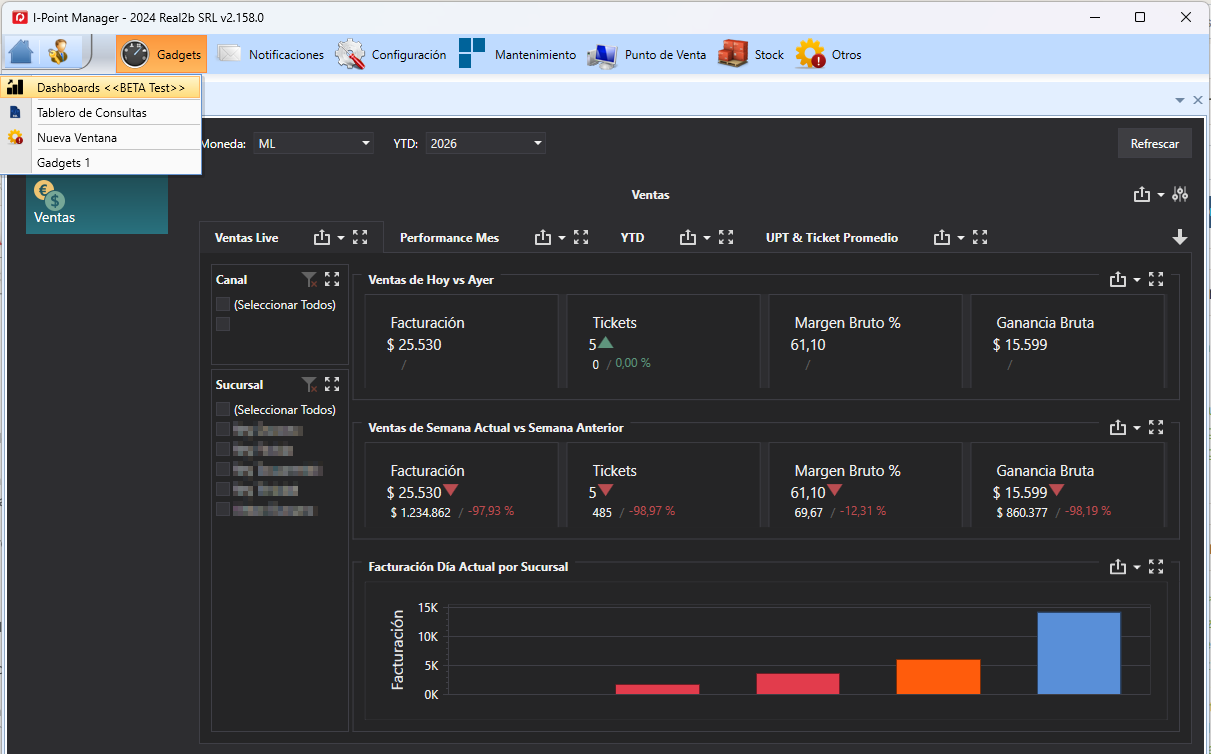Open the tab list arrow near top right
The width and height of the screenshot is (1211, 754).
pyautogui.click(x=1179, y=100)
